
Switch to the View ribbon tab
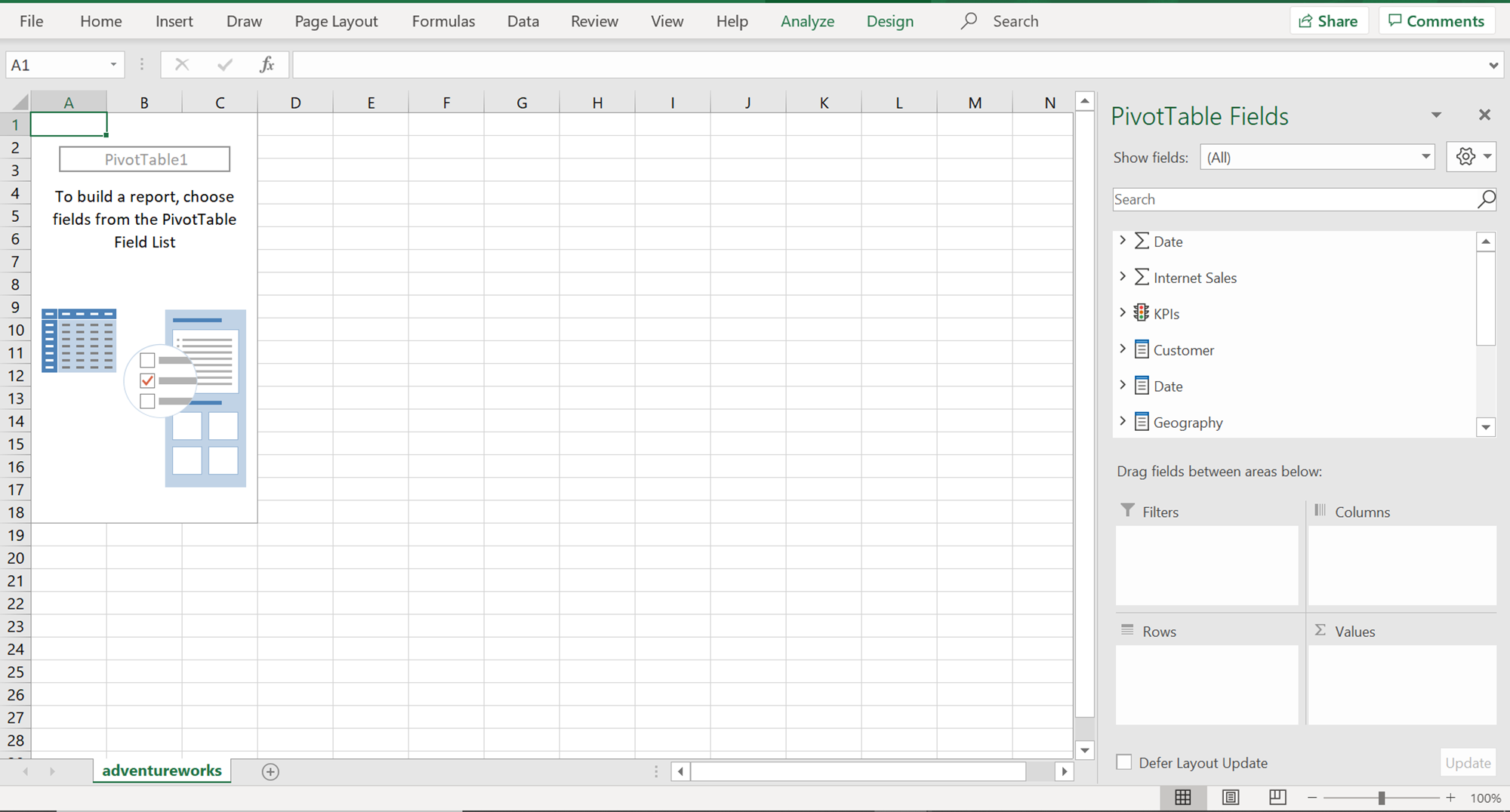coord(667,21)
